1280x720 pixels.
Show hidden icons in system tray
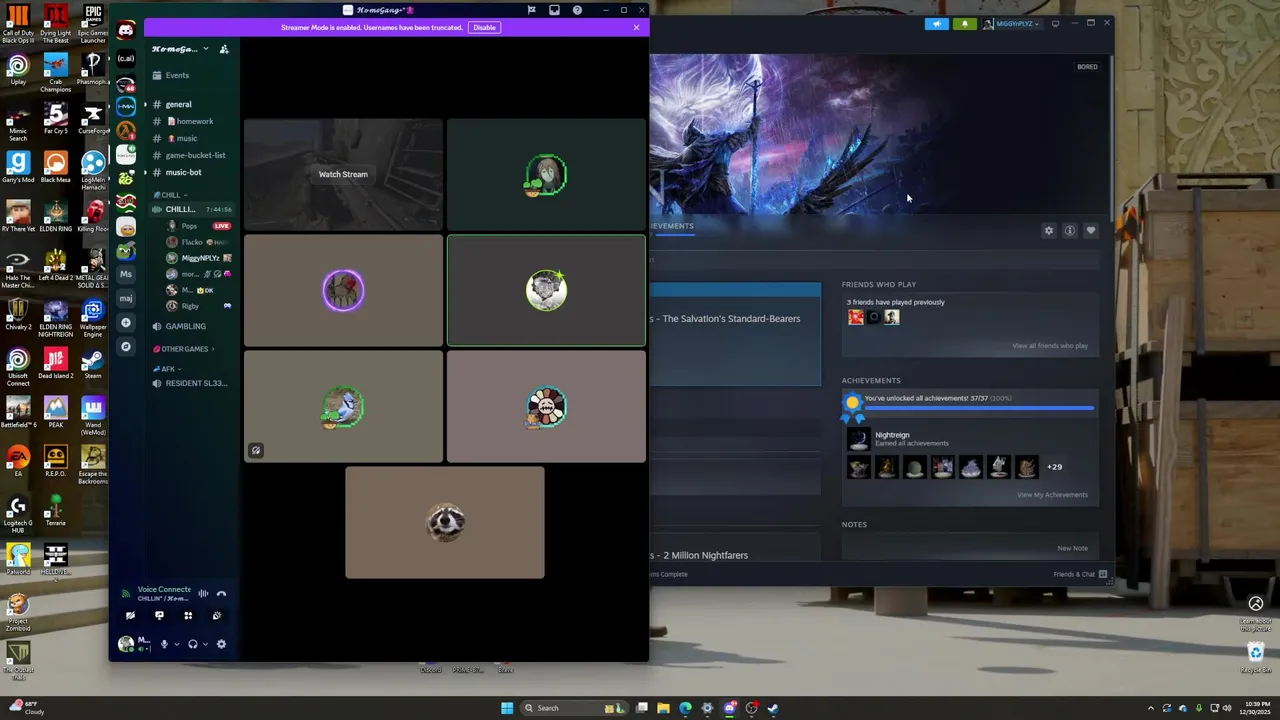(1151, 708)
